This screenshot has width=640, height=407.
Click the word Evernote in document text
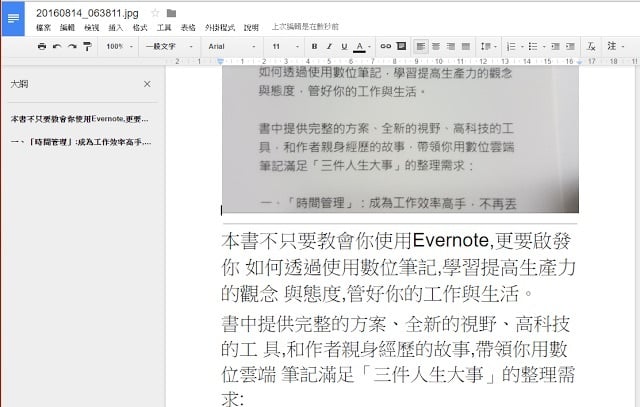[x=451, y=240]
